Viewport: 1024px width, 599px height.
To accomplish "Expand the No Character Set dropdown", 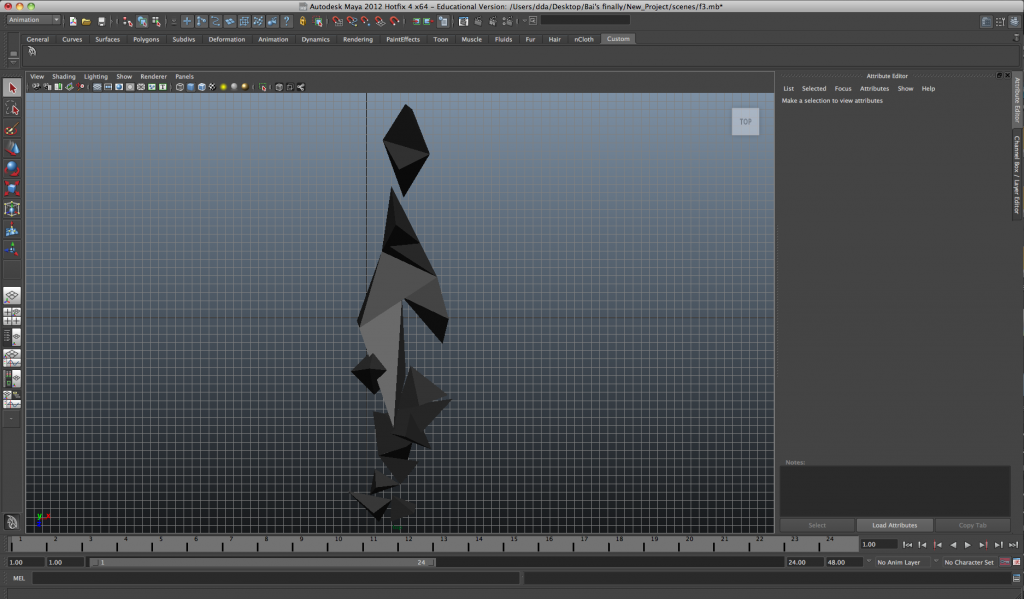I will click(x=969, y=563).
